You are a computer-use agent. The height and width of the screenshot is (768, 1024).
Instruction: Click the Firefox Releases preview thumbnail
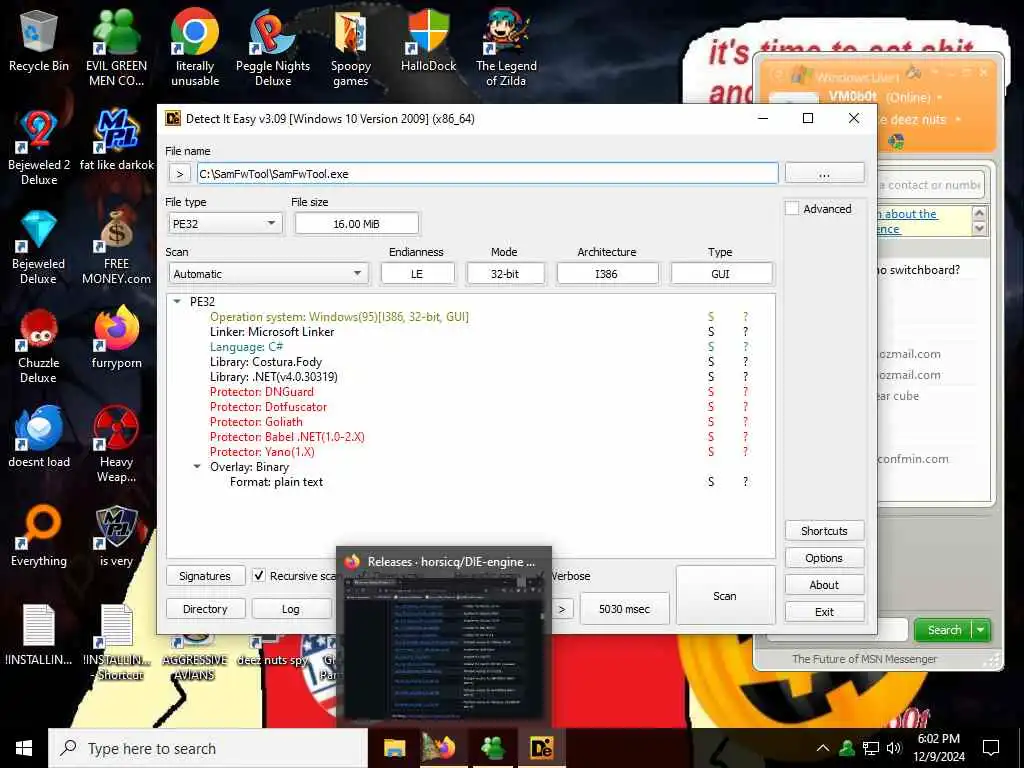click(x=444, y=647)
